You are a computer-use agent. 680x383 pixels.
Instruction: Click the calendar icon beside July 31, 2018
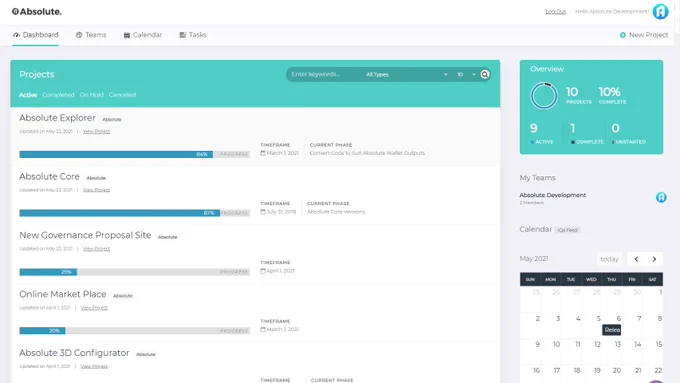[x=263, y=212]
